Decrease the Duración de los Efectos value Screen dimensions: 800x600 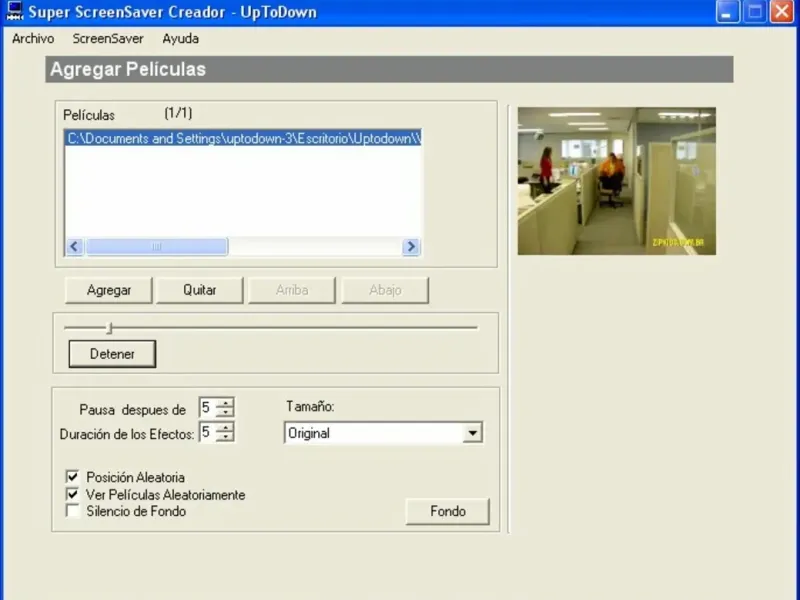(225, 437)
